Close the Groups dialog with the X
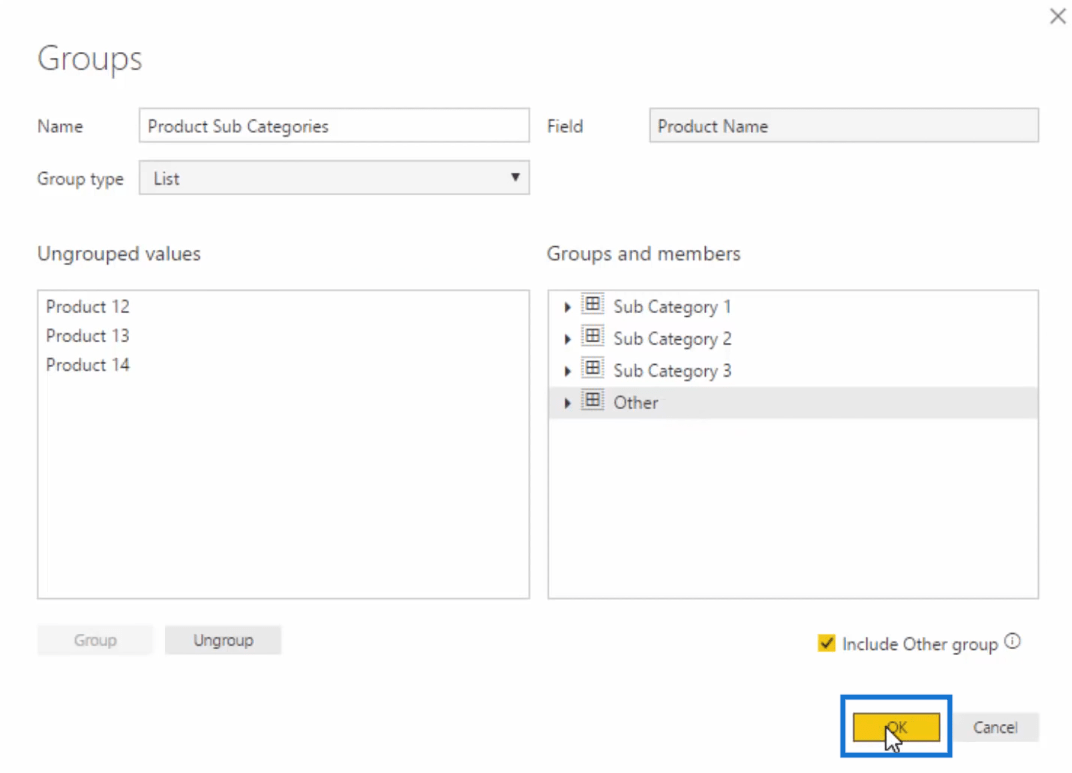 (1058, 16)
